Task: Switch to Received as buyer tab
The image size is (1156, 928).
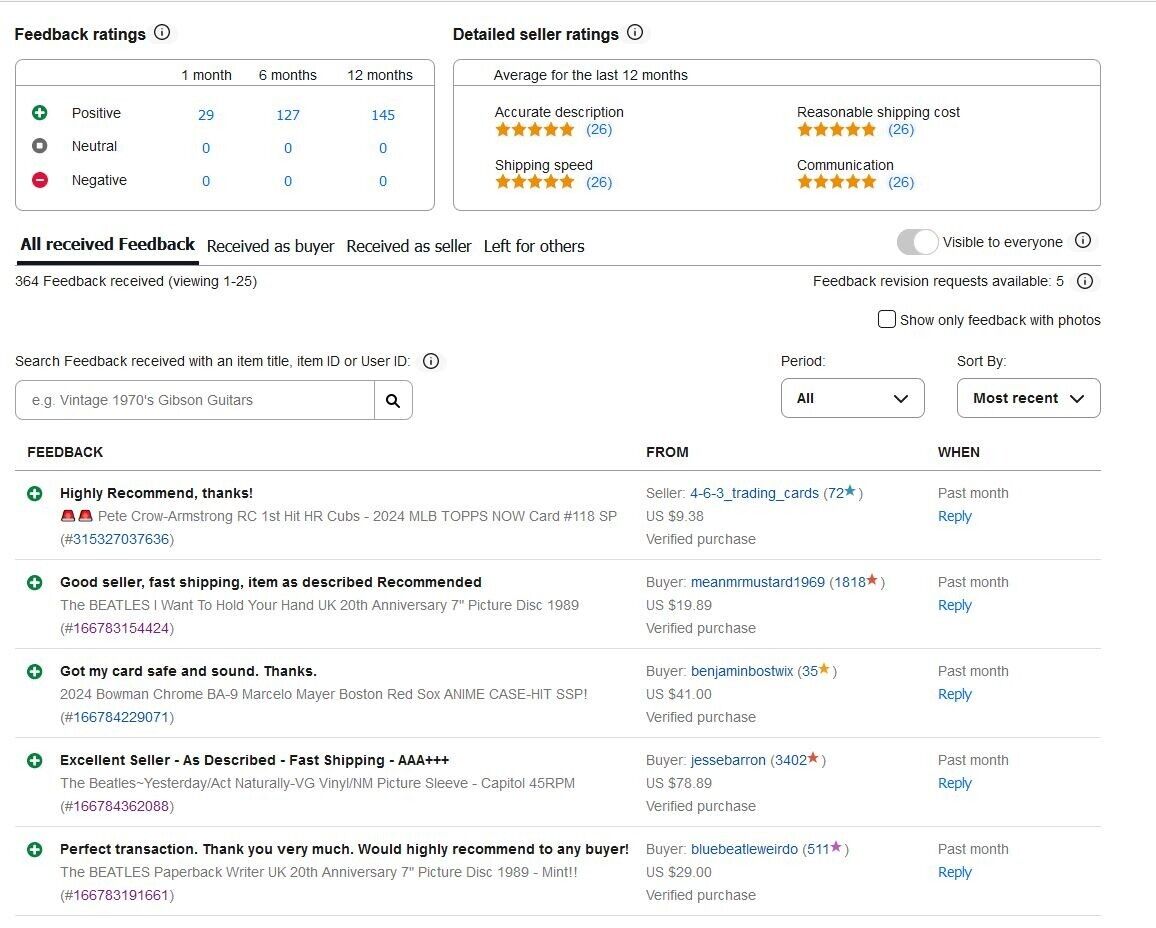Action: click(271, 246)
